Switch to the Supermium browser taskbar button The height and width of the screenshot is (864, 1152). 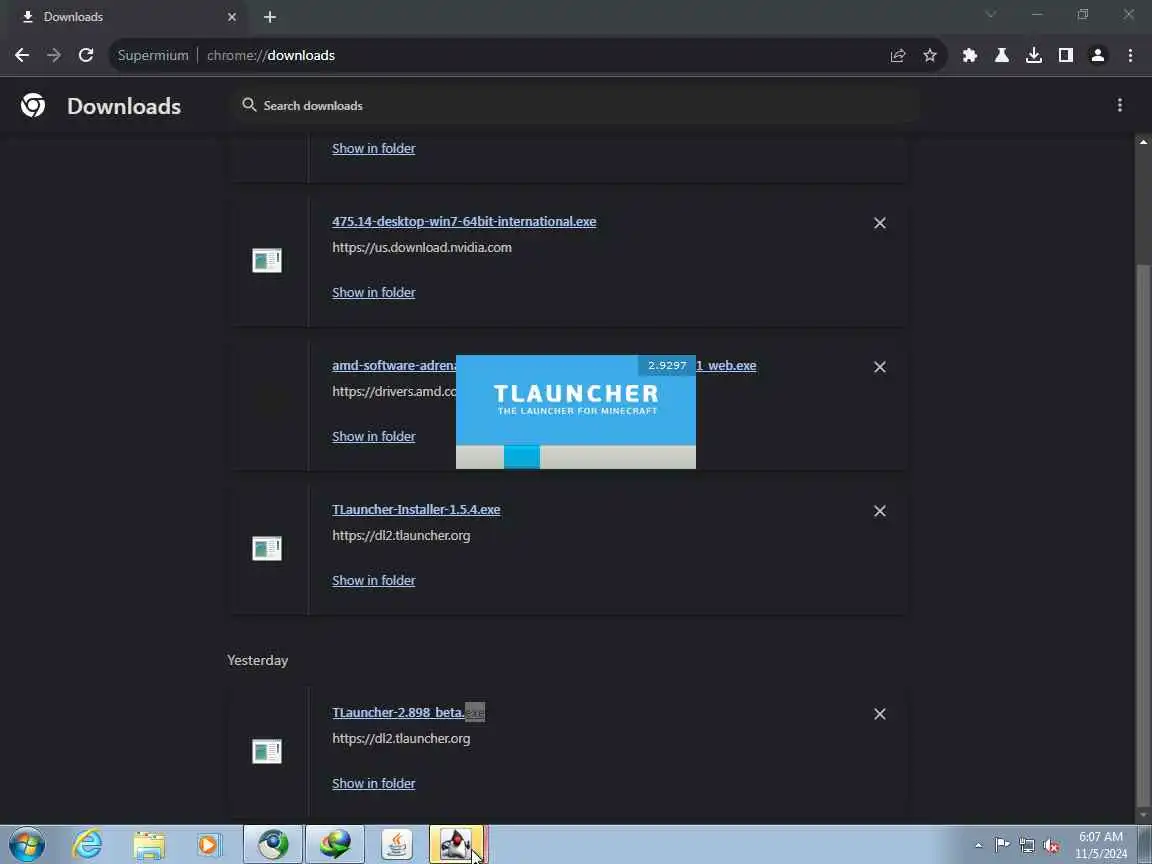pyautogui.click(x=273, y=844)
